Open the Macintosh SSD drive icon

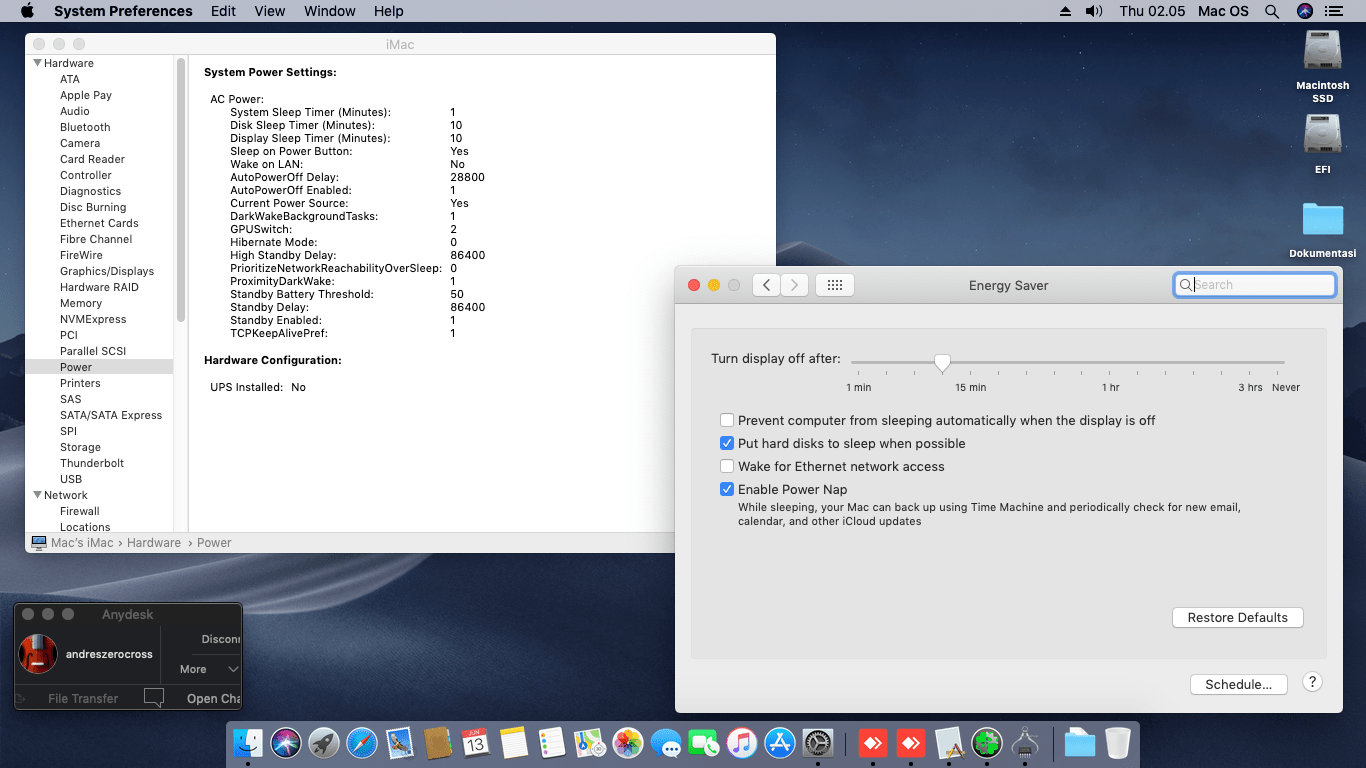pos(1323,51)
